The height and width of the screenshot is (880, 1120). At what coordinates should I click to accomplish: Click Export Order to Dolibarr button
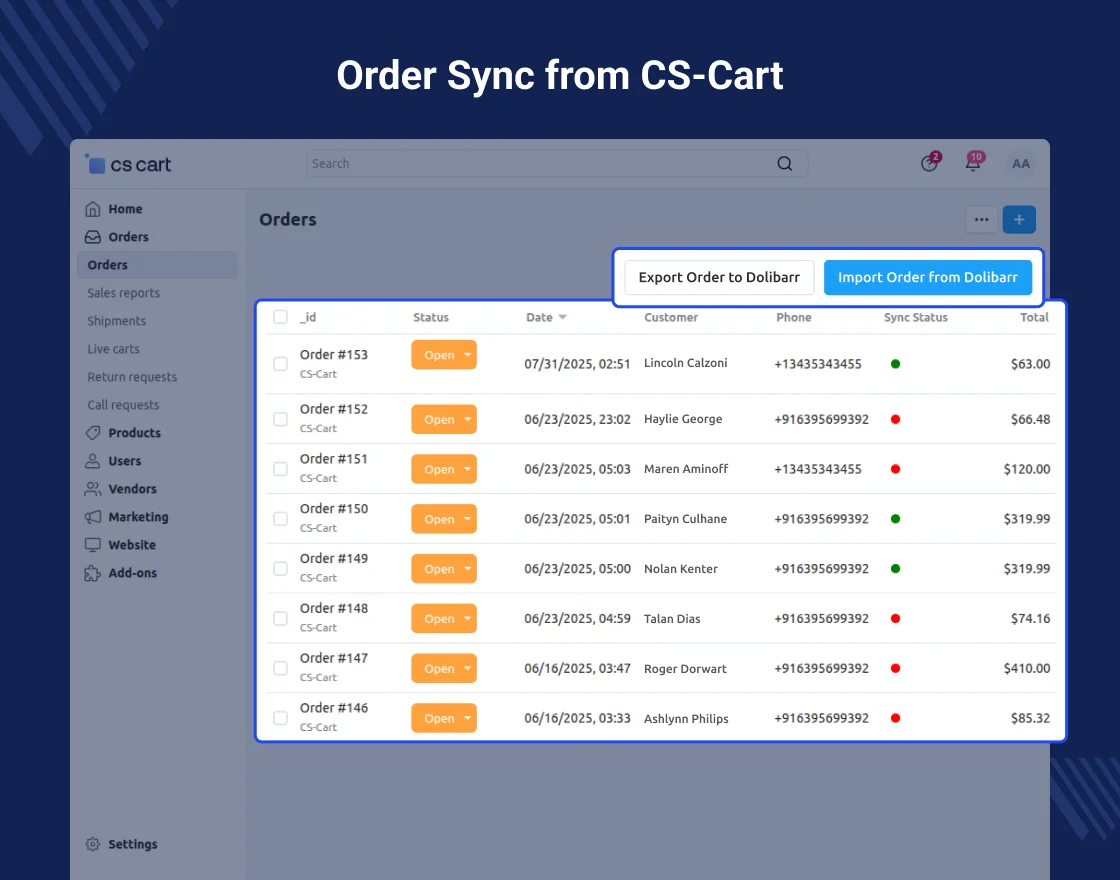click(719, 277)
